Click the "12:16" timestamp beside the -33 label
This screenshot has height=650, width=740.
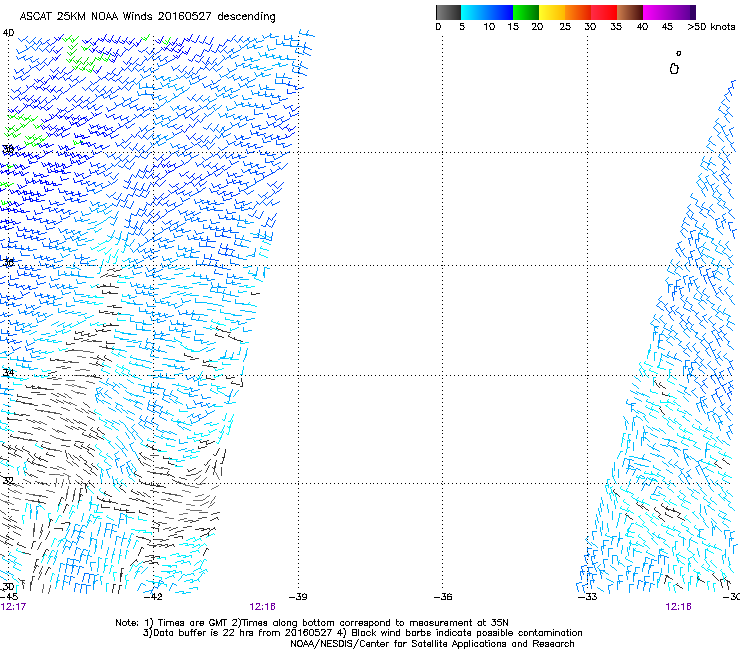coord(678,607)
